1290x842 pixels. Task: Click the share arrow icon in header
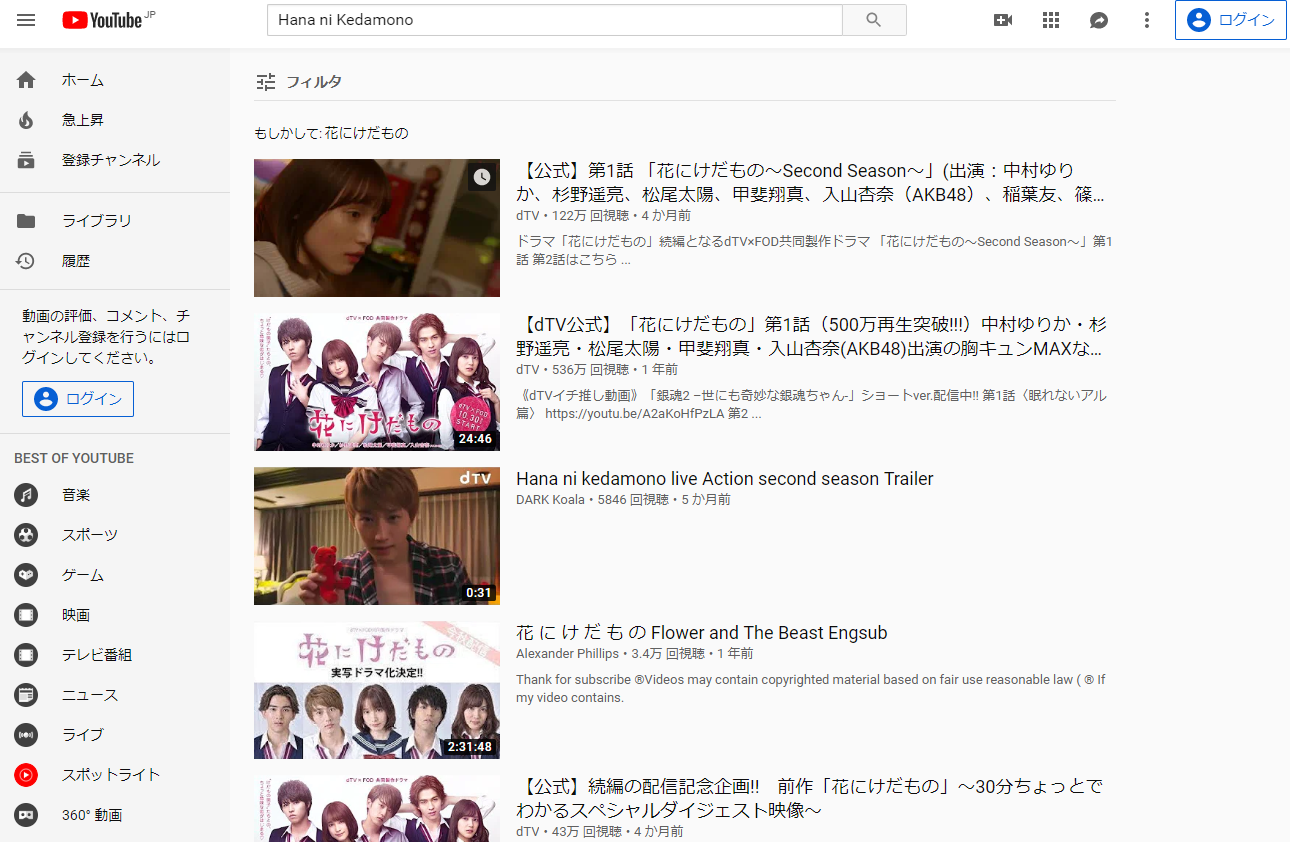[1099, 20]
